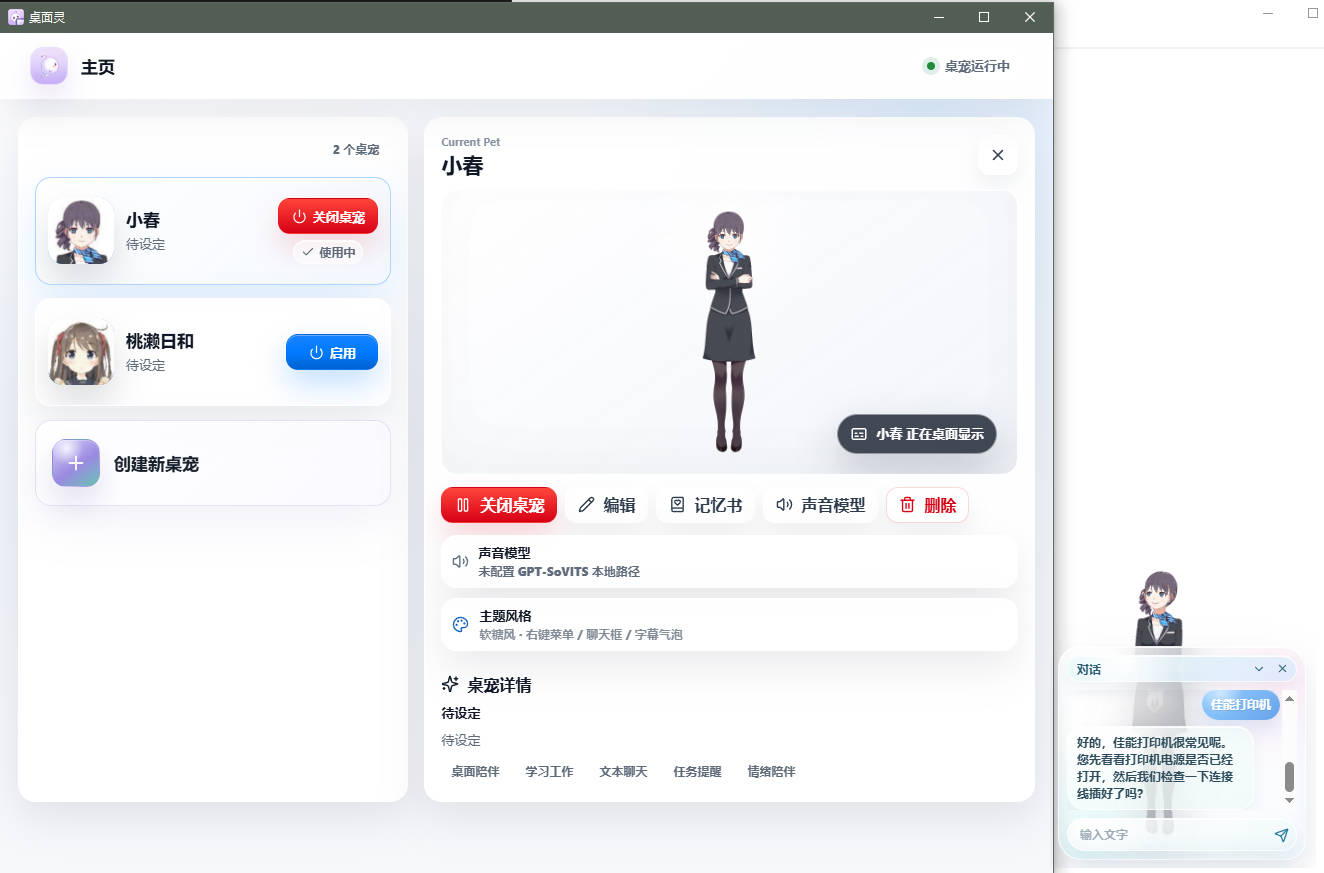Image resolution: width=1324 pixels, height=873 pixels.
Task: Select the 学习工作 tag
Action: coord(549,771)
